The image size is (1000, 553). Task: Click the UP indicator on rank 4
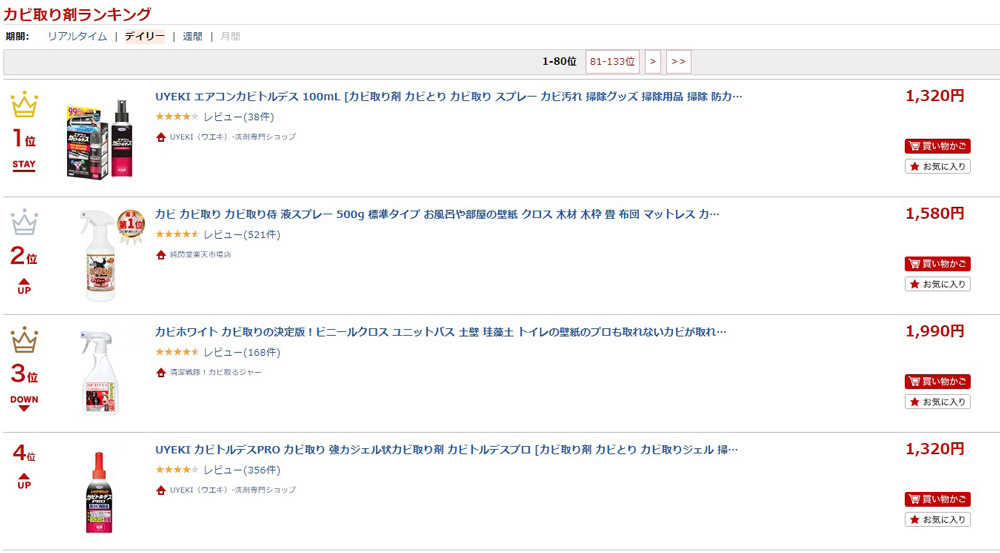click(24, 481)
